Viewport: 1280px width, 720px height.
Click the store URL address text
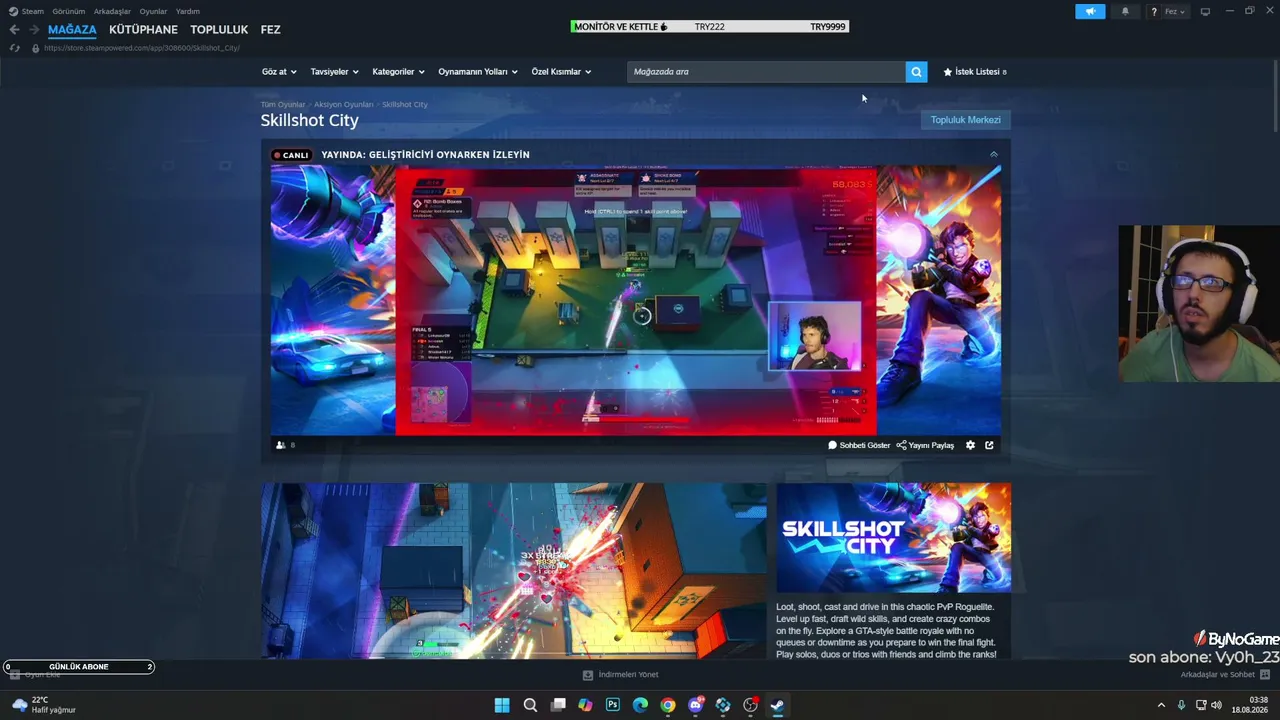(x=142, y=48)
